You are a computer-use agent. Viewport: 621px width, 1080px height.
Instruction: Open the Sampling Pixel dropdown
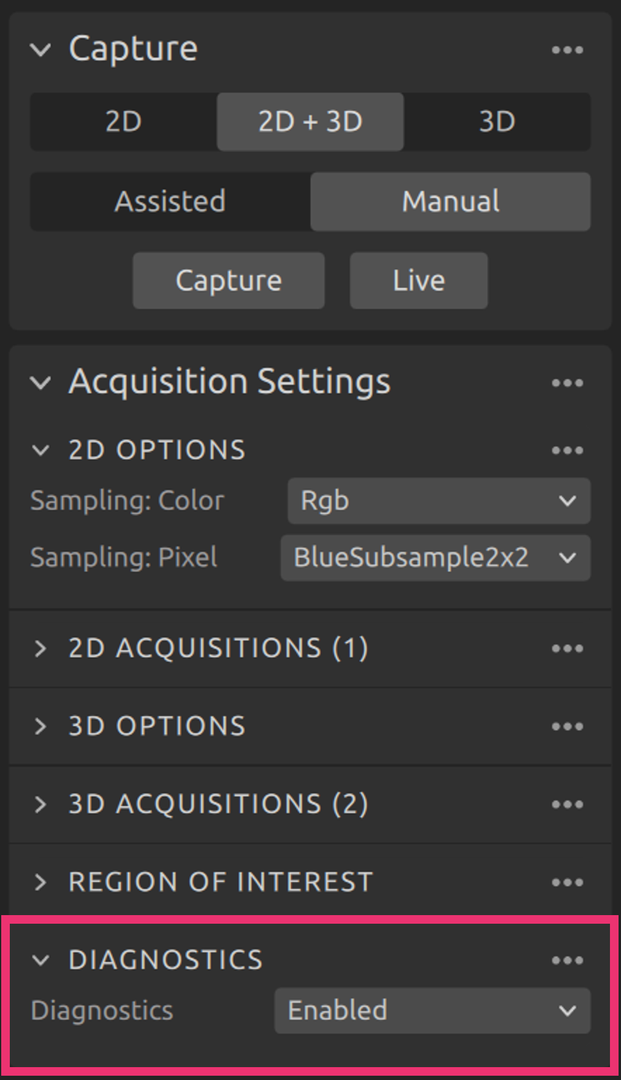click(x=435, y=558)
